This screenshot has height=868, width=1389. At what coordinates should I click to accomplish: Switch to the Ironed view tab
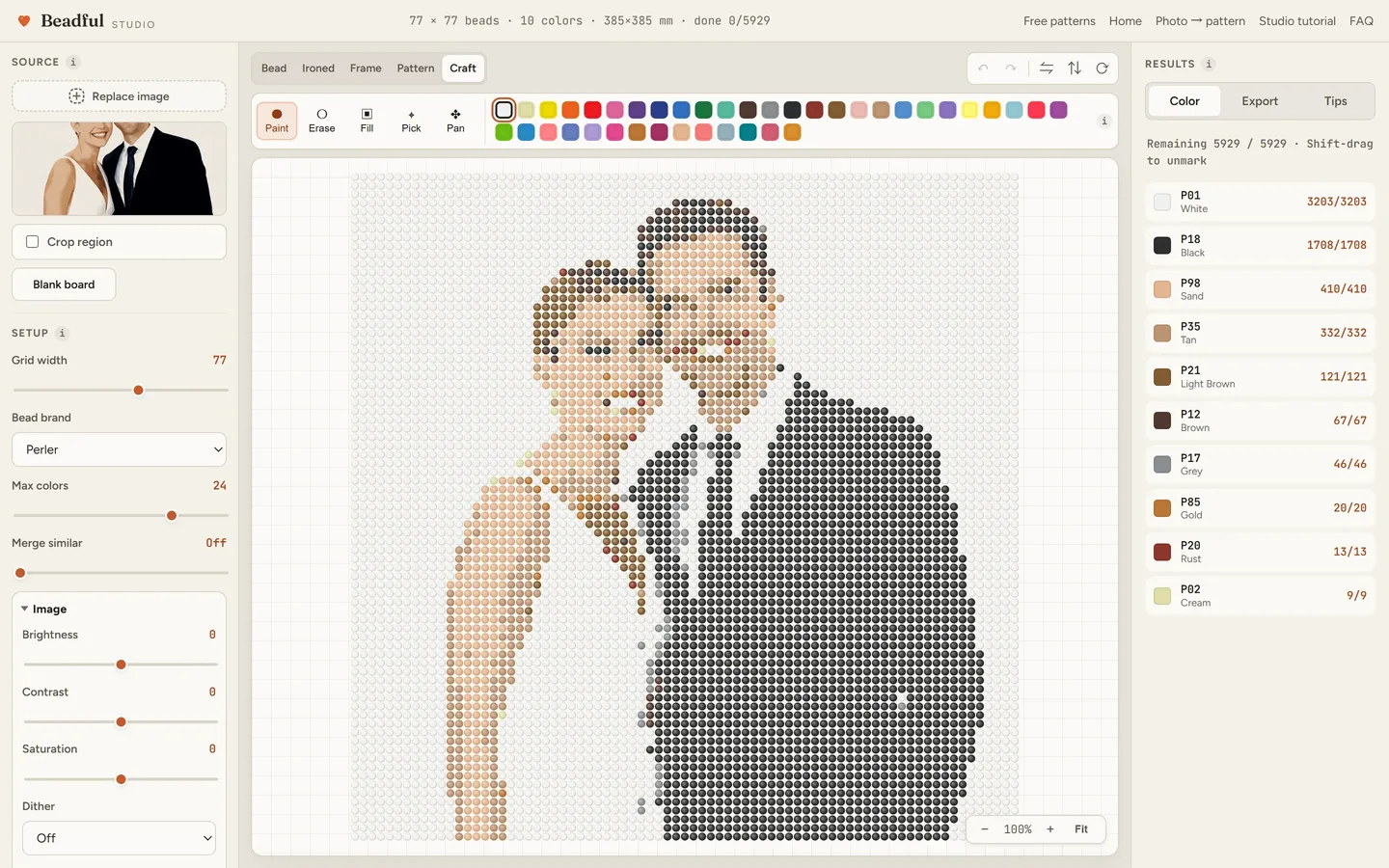[318, 68]
